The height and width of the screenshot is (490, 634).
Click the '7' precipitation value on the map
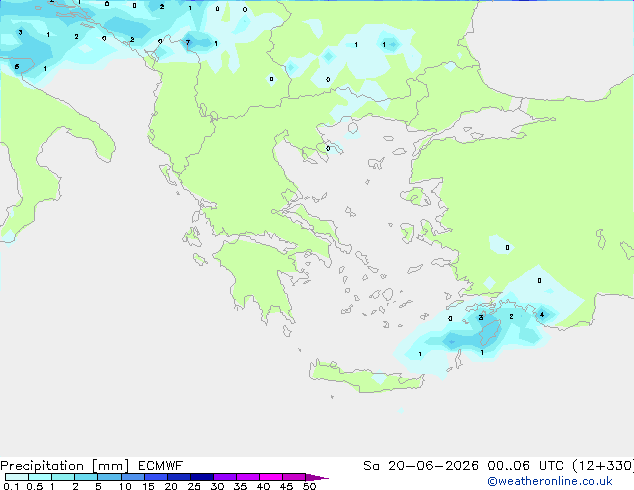tap(188, 42)
